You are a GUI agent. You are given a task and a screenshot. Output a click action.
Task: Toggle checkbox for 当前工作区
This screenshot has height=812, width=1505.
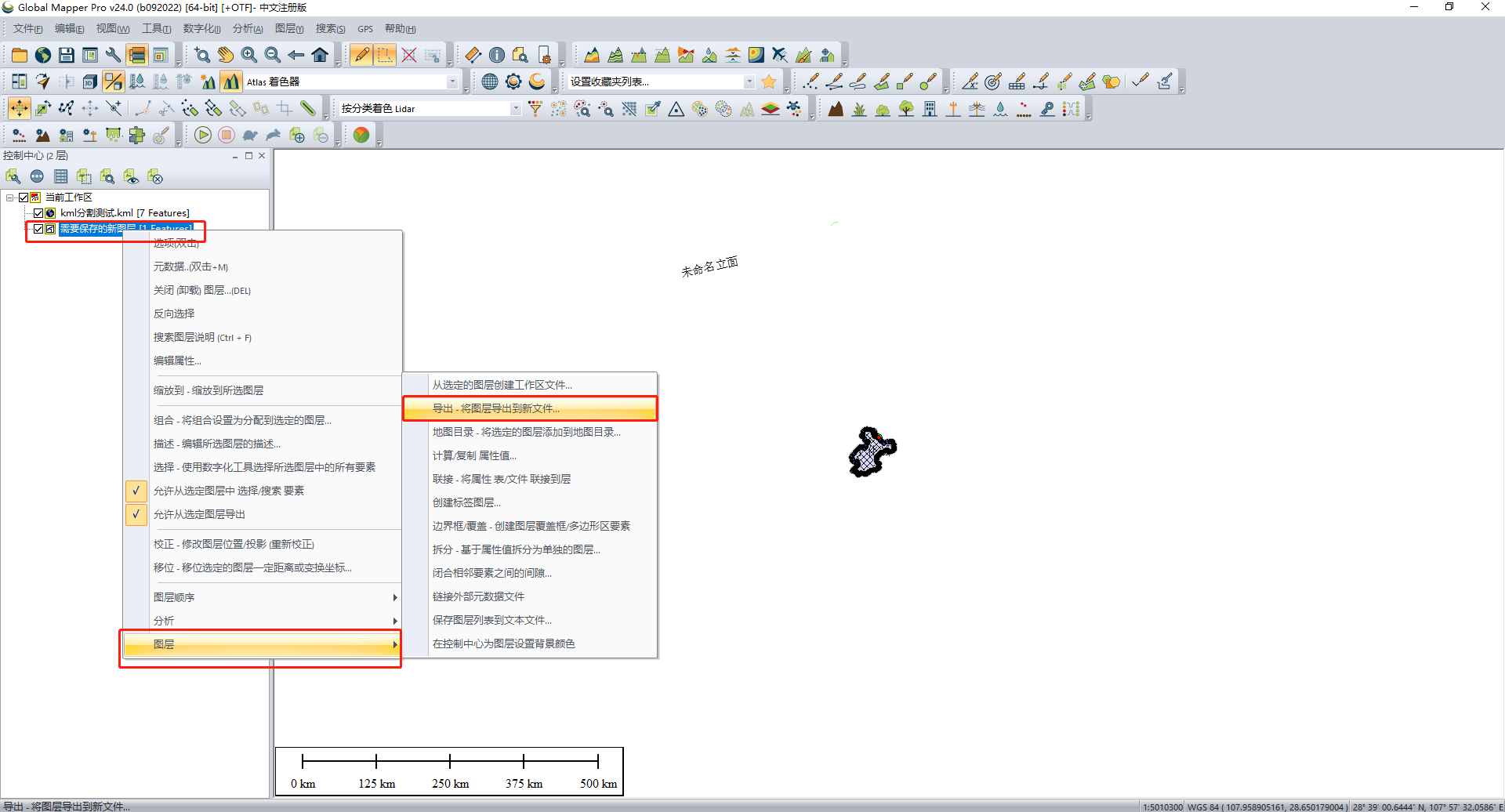pos(24,198)
